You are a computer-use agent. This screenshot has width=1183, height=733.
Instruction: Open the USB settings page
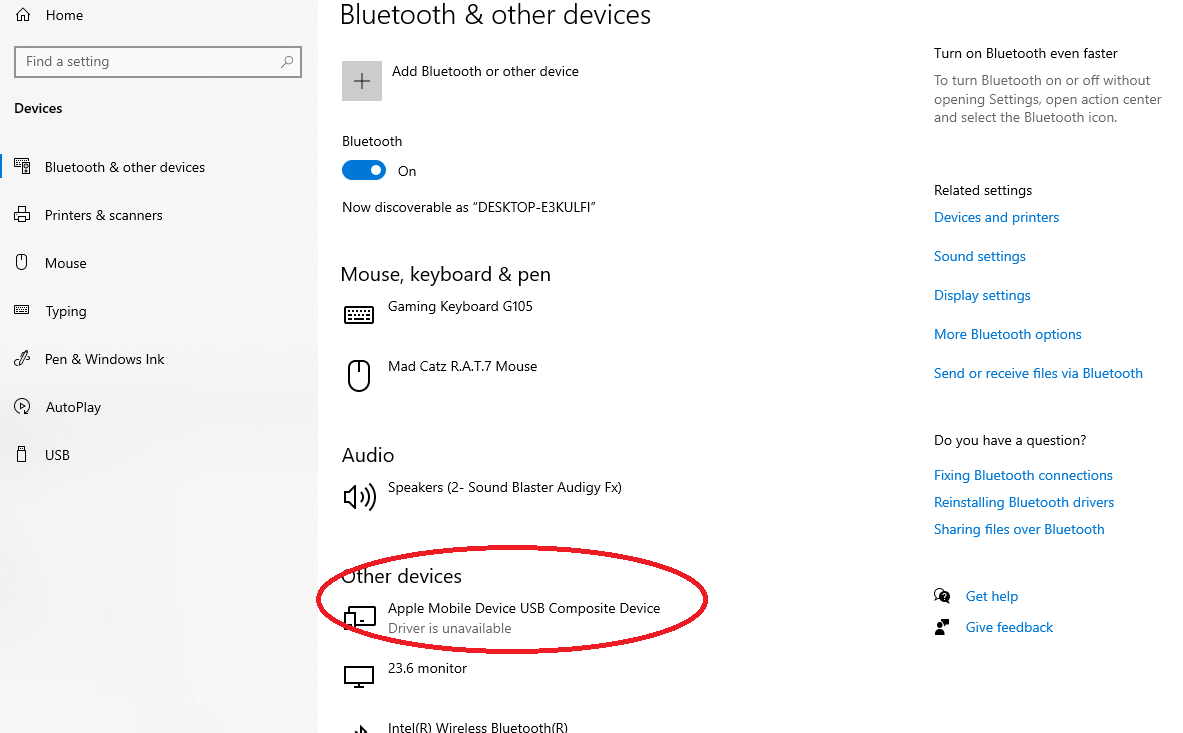[57, 455]
